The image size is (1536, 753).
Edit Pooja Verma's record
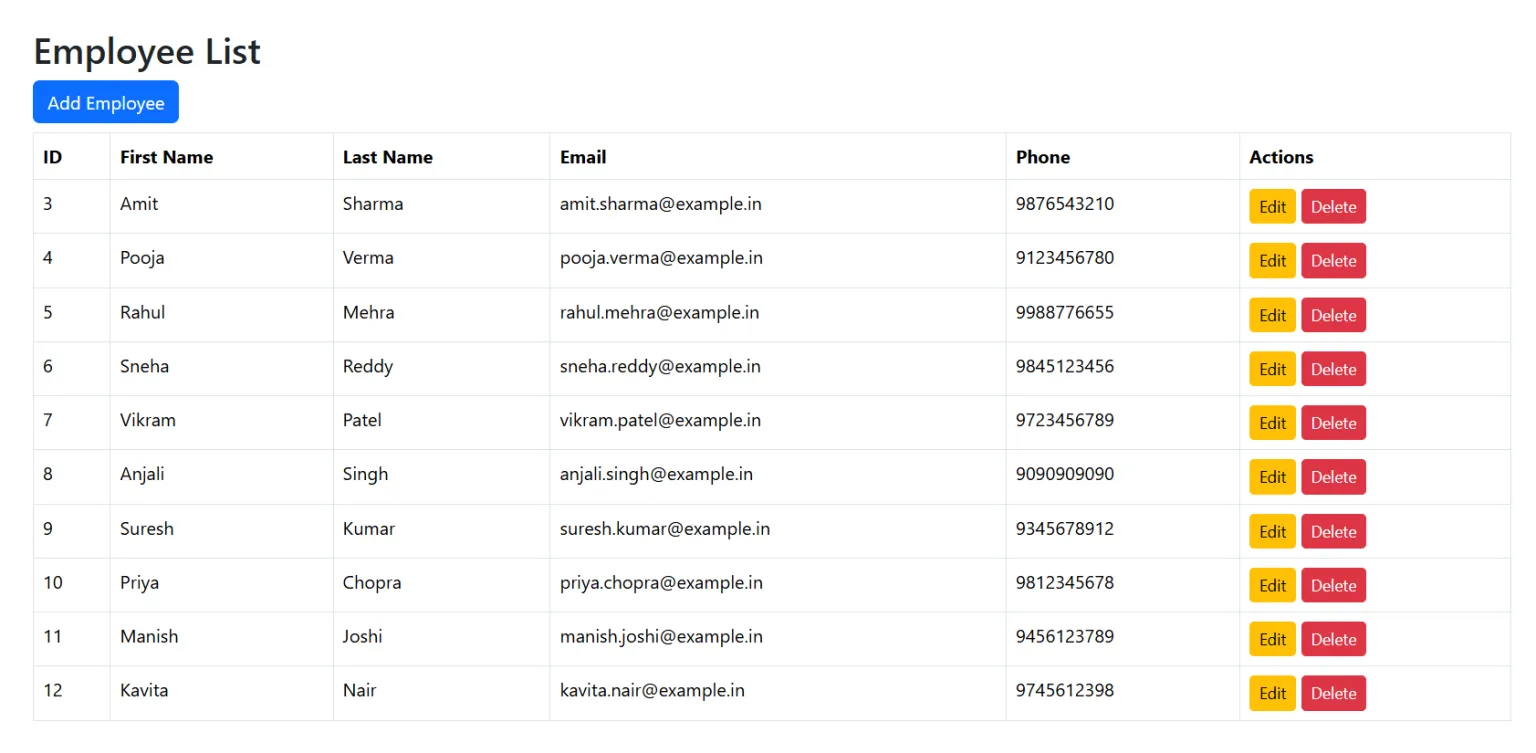[x=1271, y=260]
